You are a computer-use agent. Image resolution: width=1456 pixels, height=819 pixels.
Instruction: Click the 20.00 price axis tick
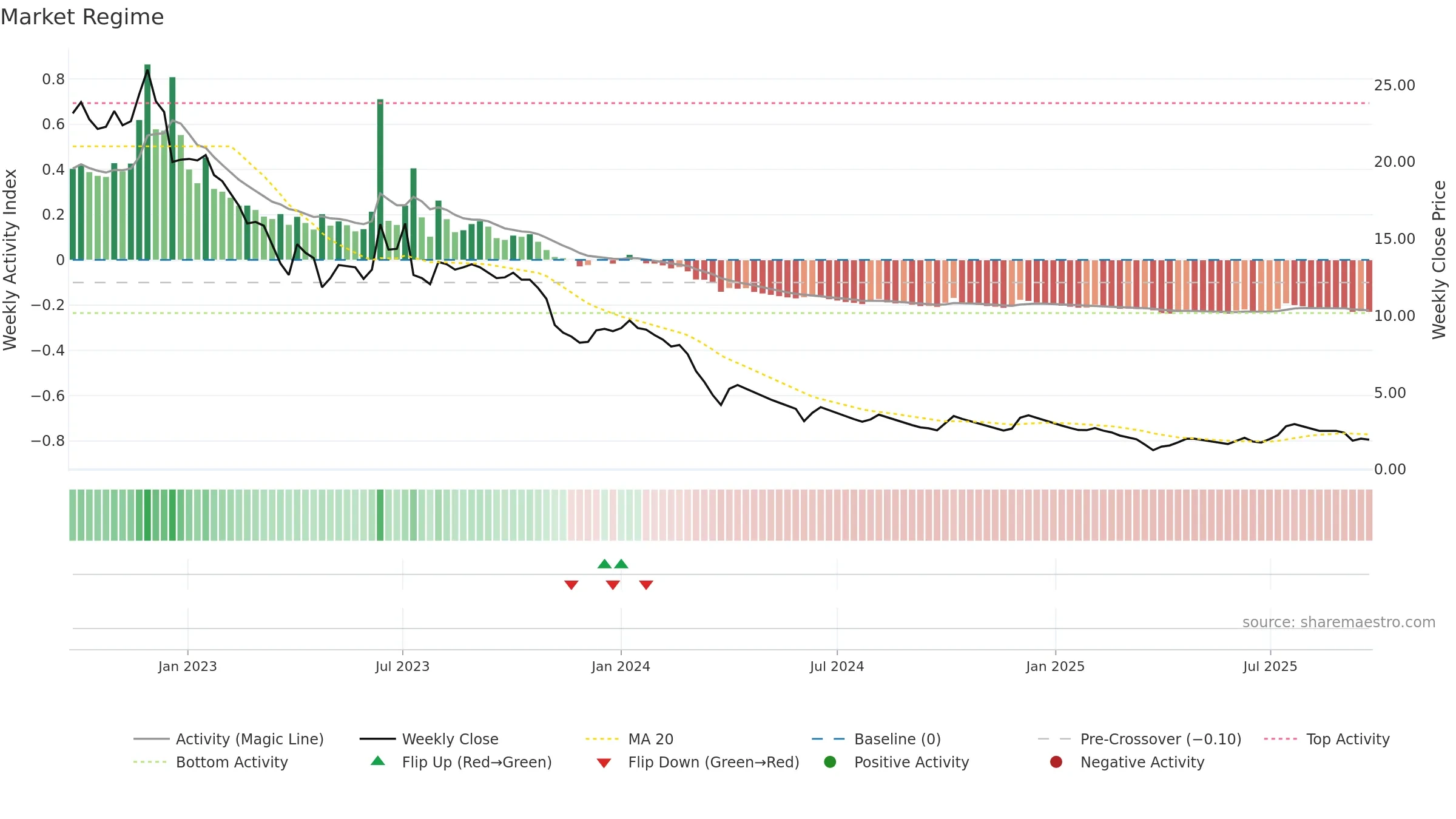point(1395,161)
